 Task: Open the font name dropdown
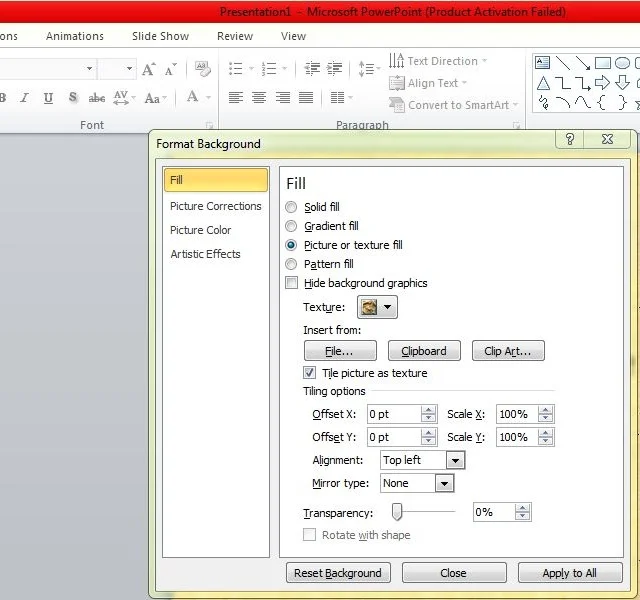(x=89, y=69)
